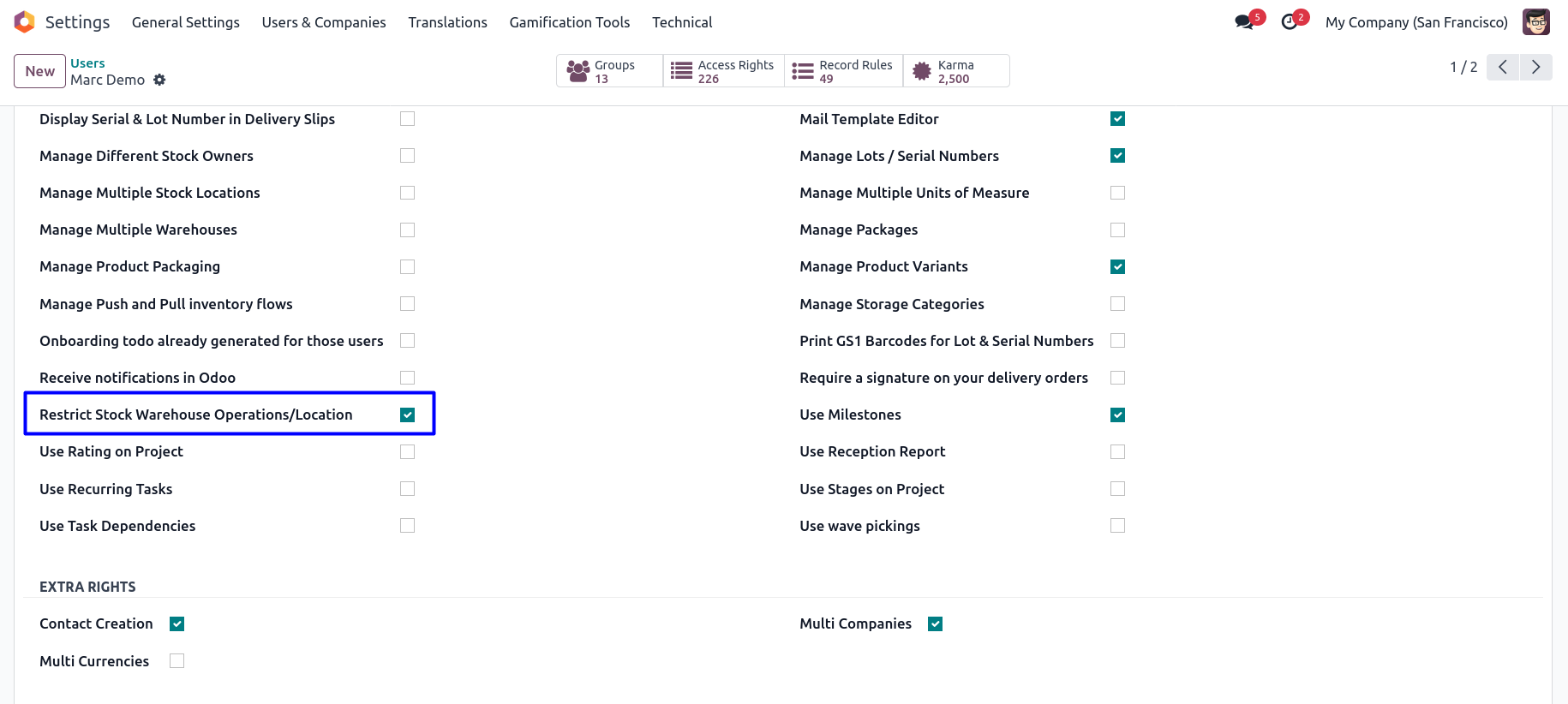Go to the previous user record
Screen dimensions: 1568x704
[1503, 67]
